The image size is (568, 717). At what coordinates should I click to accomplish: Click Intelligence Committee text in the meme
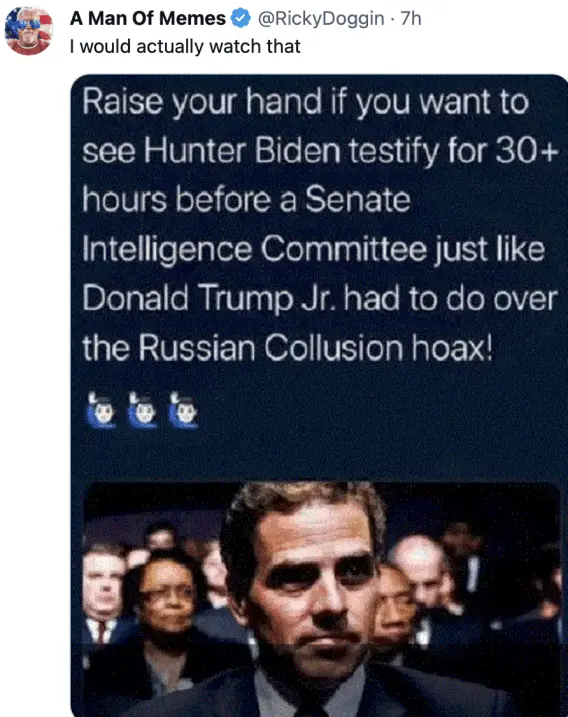254,249
